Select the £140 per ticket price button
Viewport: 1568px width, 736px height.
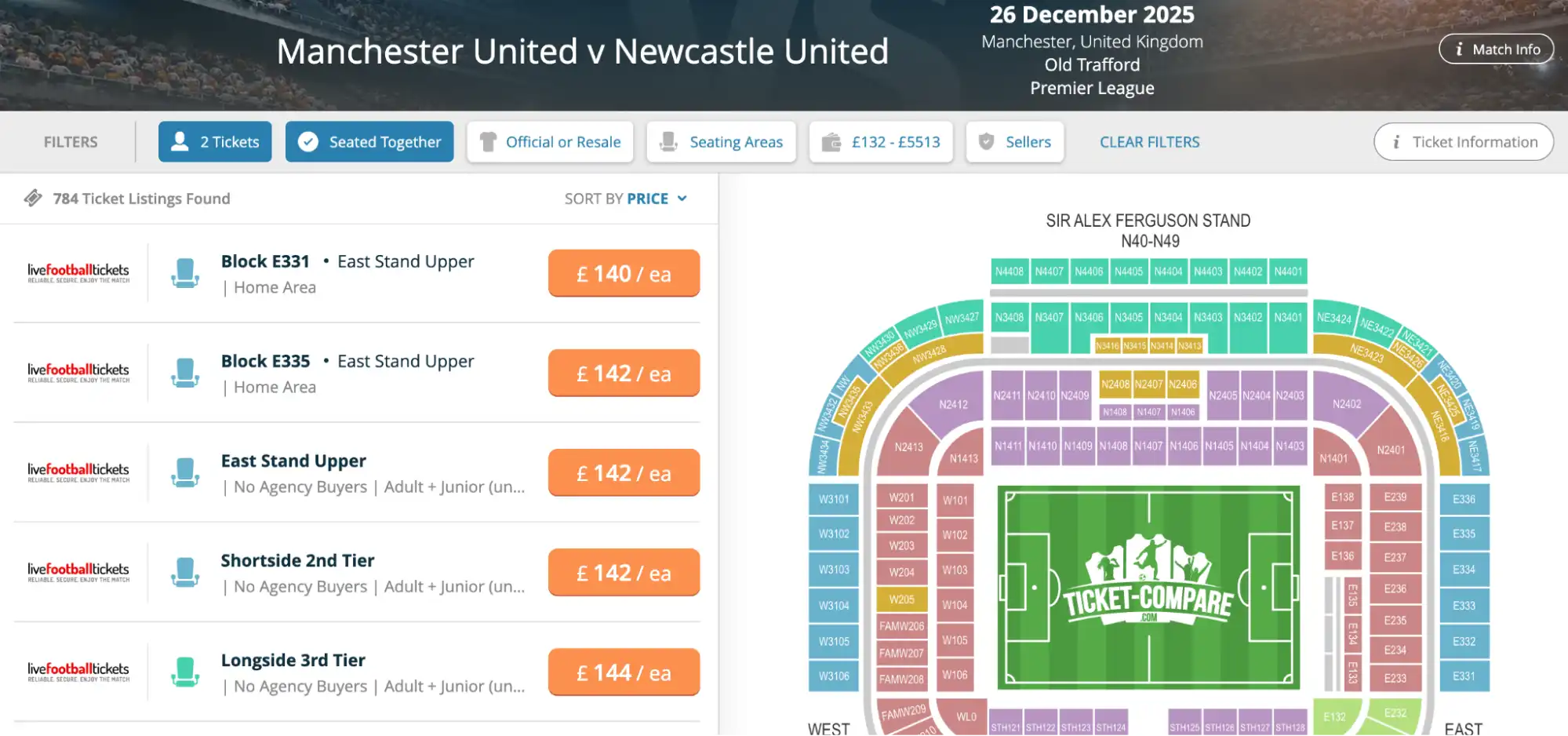point(624,273)
